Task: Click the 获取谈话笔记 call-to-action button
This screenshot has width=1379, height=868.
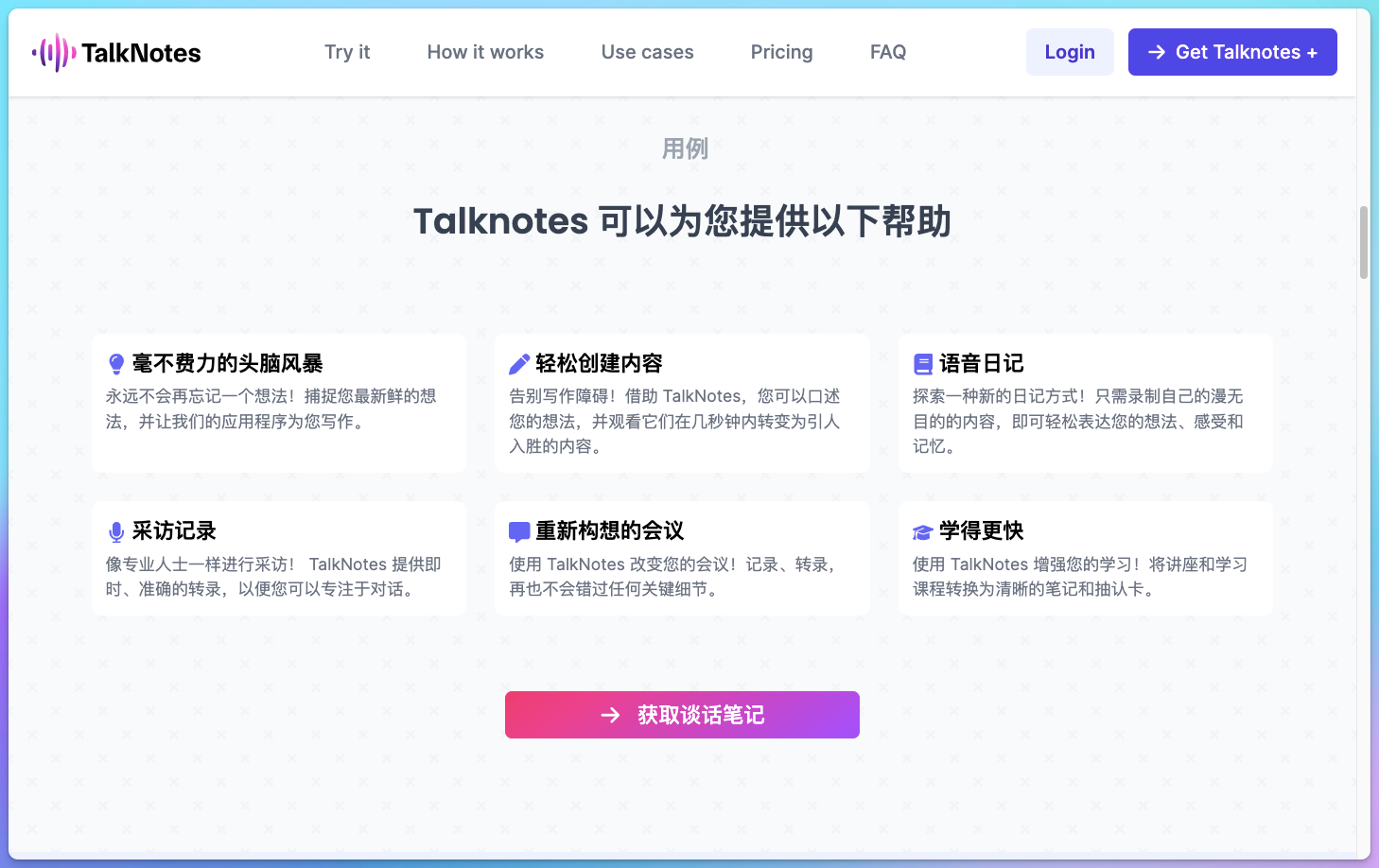Action: pos(682,715)
